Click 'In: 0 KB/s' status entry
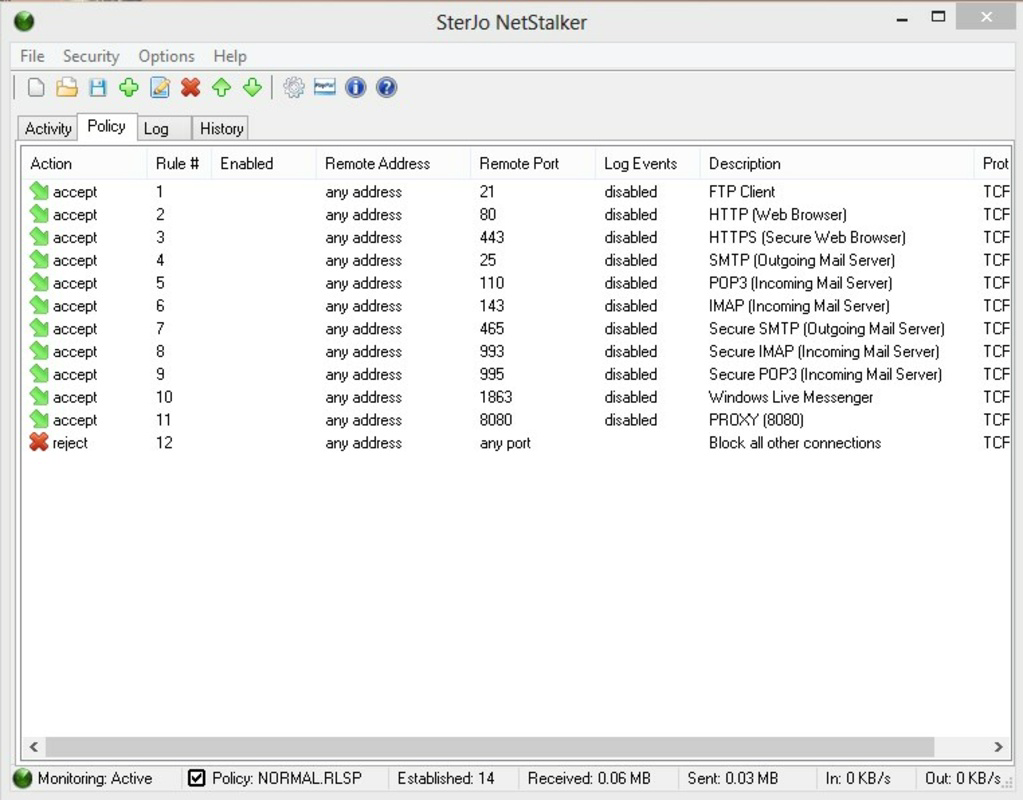 click(857, 778)
